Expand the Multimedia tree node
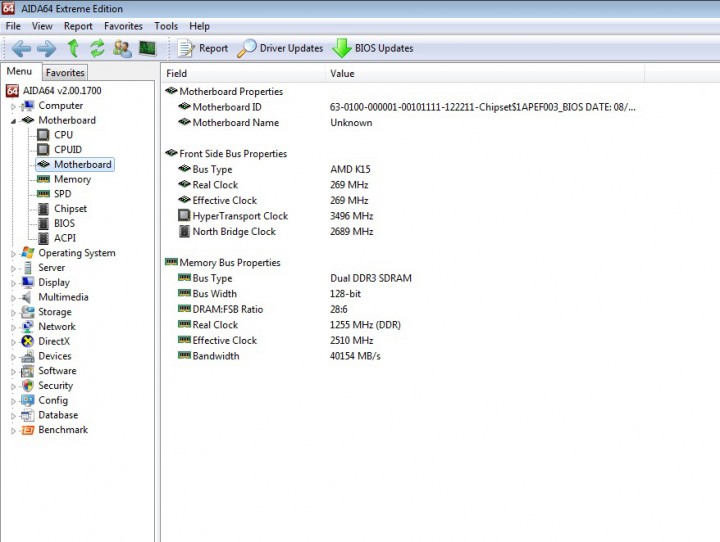The height and width of the screenshot is (542, 720). pos(13,298)
